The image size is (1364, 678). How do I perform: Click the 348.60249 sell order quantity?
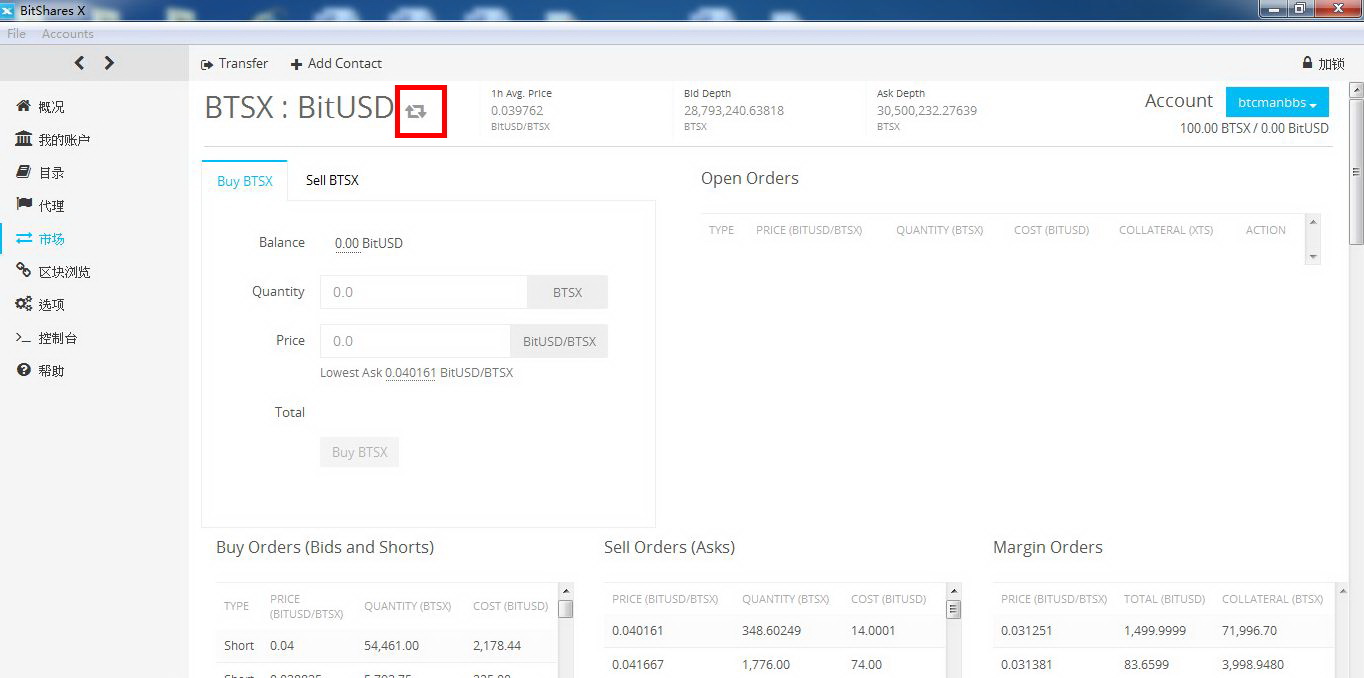click(773, 631)
